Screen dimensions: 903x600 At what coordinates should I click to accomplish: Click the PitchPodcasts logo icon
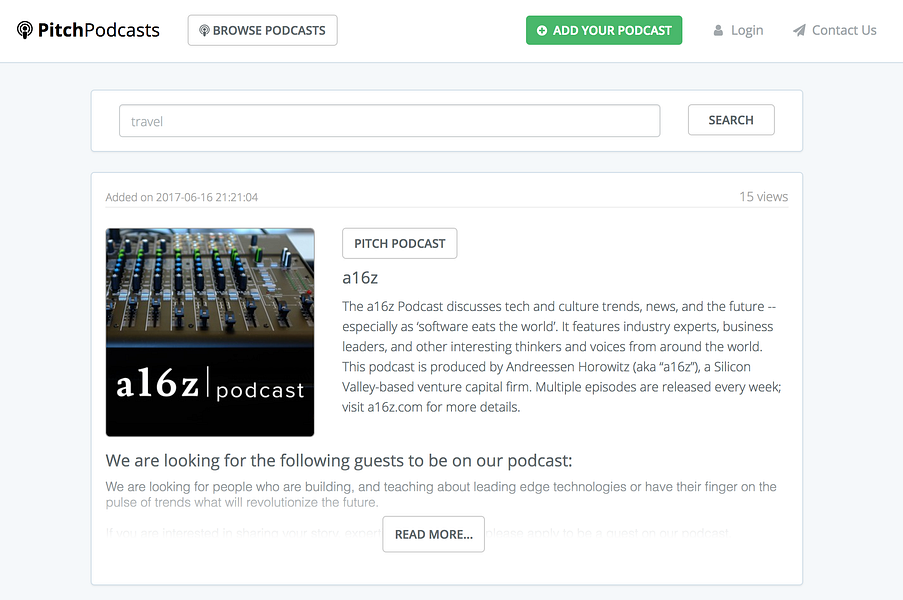click(25, 30)
